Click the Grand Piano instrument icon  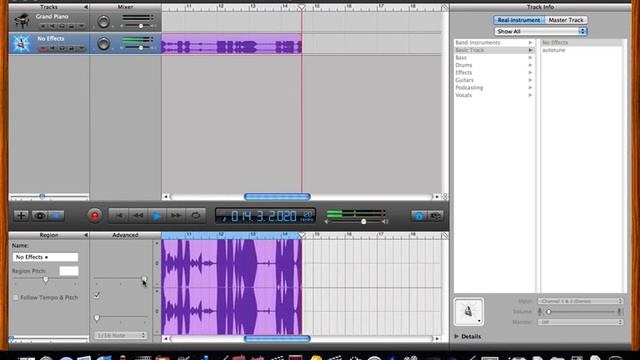(22, 20)
